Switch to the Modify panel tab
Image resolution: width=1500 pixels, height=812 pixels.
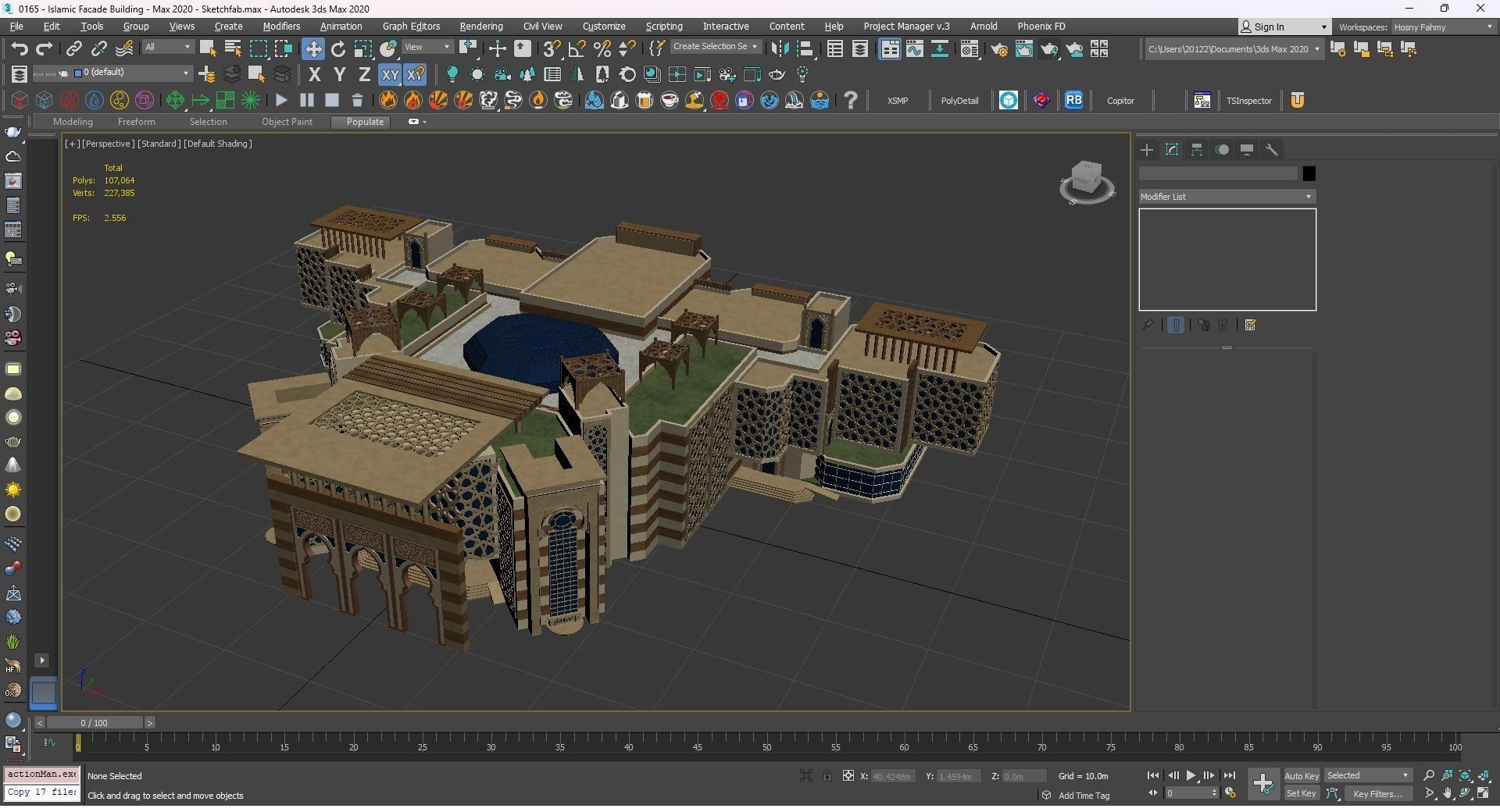pos(1172,150)
